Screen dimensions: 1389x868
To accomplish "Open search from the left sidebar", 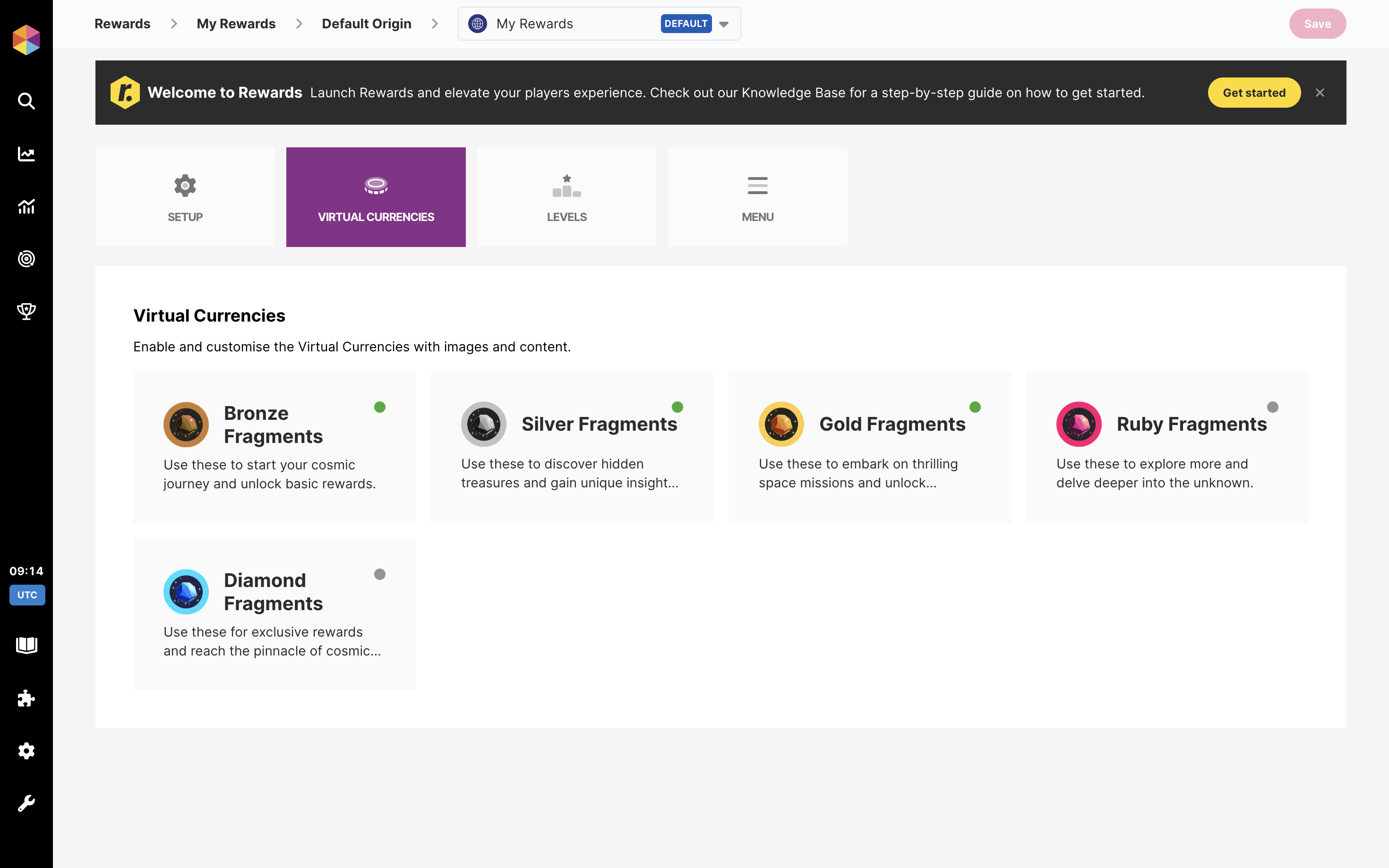I will [26, 101].
